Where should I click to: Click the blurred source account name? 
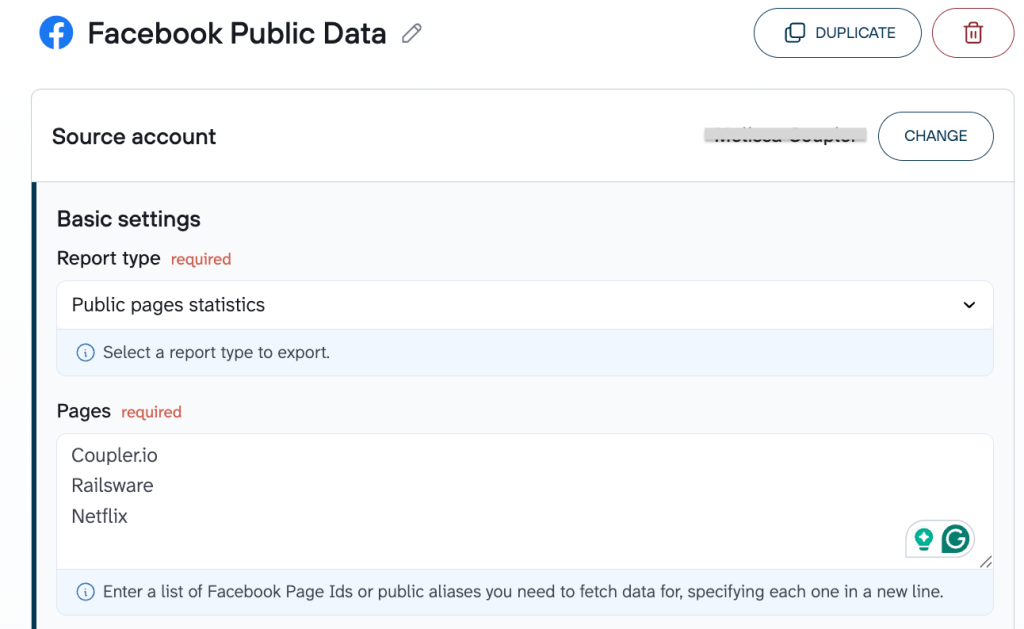point(785,135)
